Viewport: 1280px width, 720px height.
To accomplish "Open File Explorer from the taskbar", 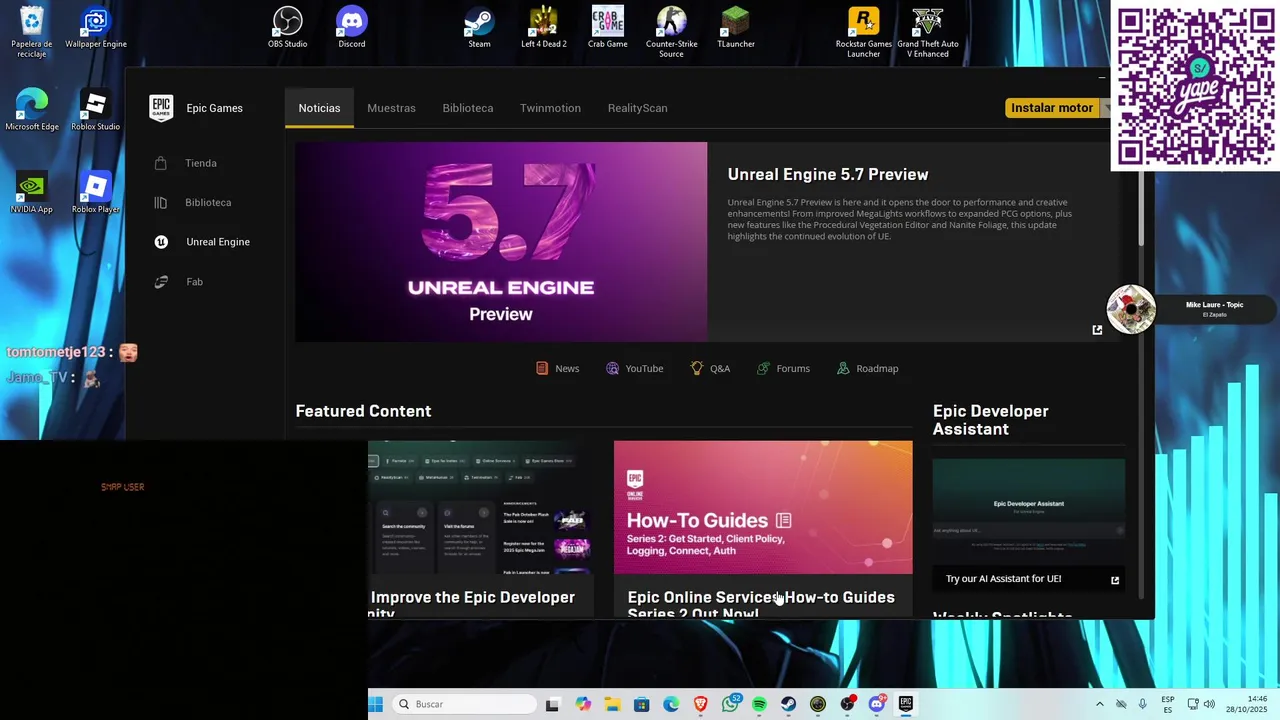I will [612, 704].
